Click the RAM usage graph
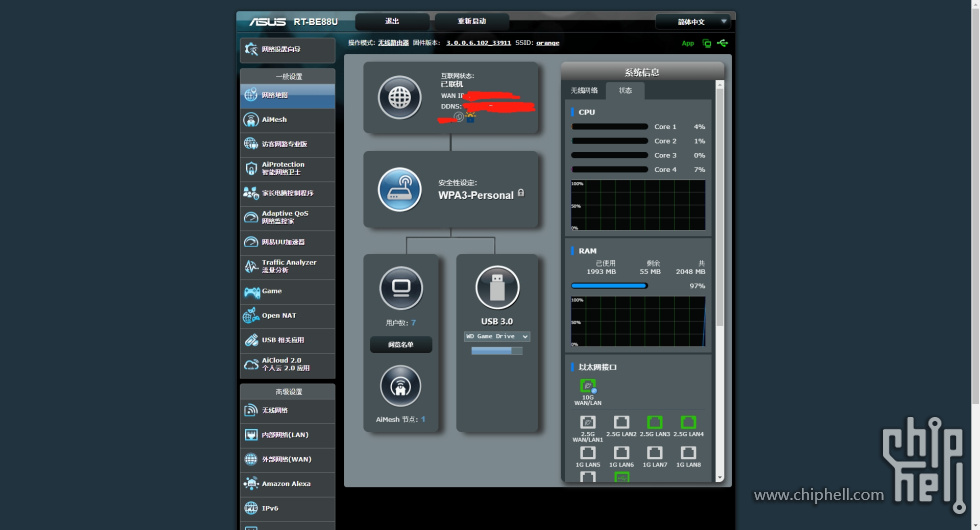The width and height of the screenshot is (980, 530). point(638,321)
